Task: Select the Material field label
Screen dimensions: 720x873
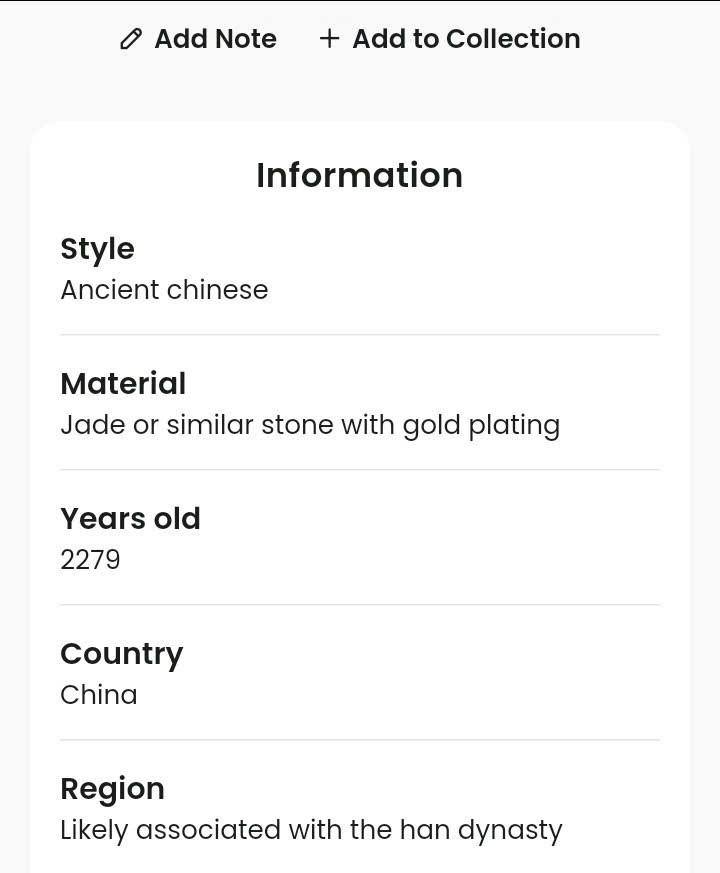Action: coord(123,384)
